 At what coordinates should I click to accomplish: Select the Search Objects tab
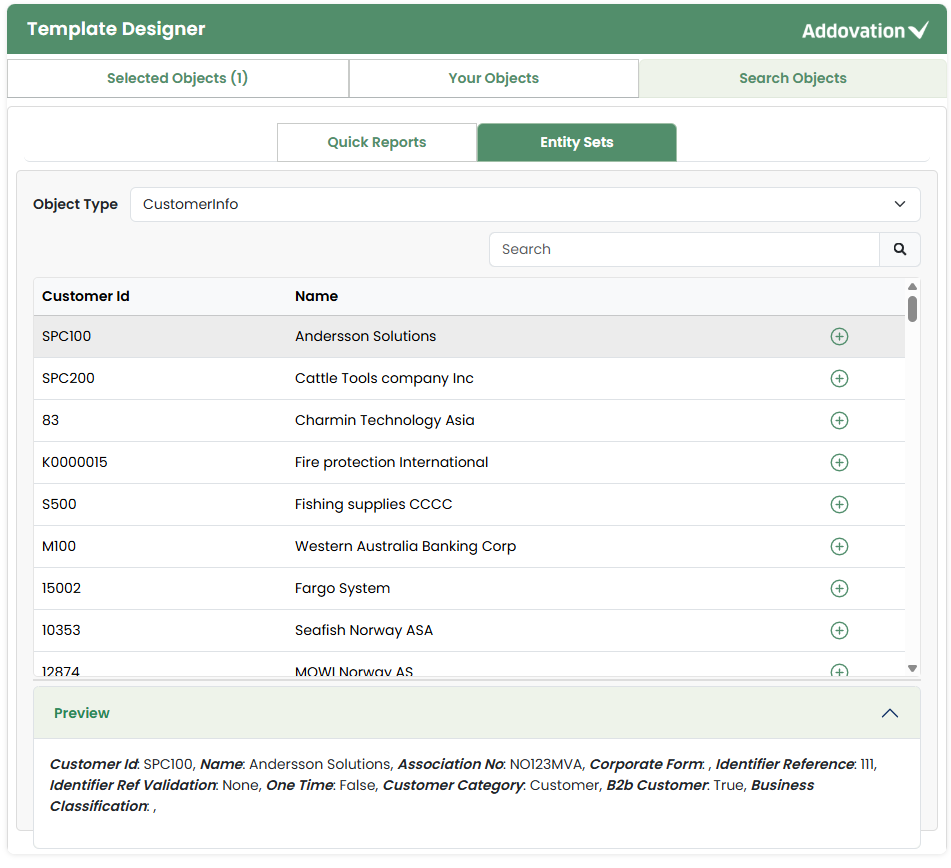(792, 78)
